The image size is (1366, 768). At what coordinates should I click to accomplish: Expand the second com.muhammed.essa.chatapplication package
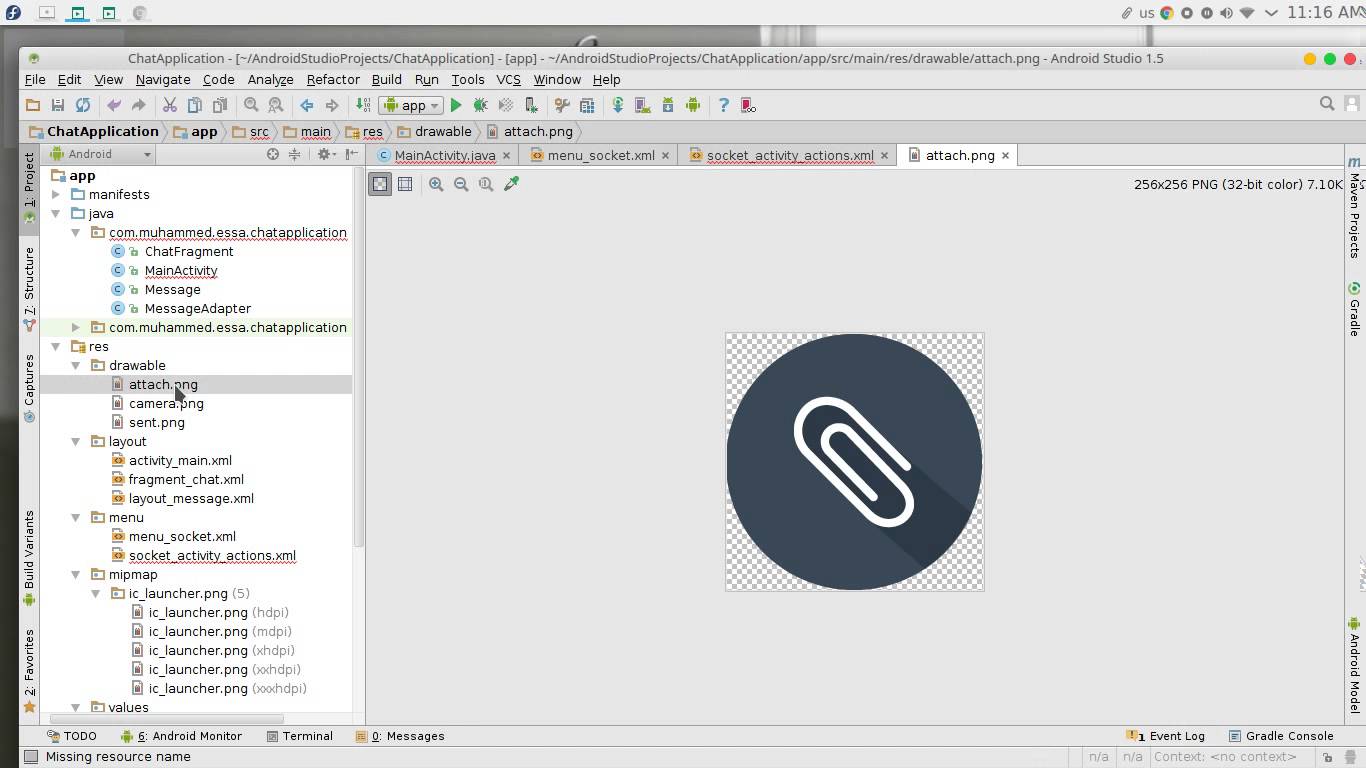click(x=76, y=327)
